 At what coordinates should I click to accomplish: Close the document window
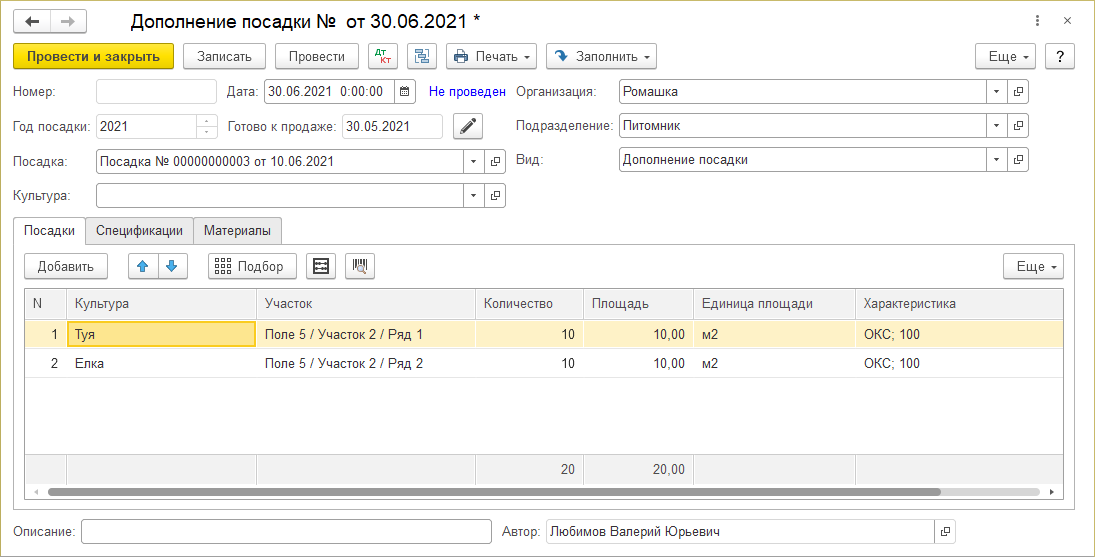coord(1068,22)
